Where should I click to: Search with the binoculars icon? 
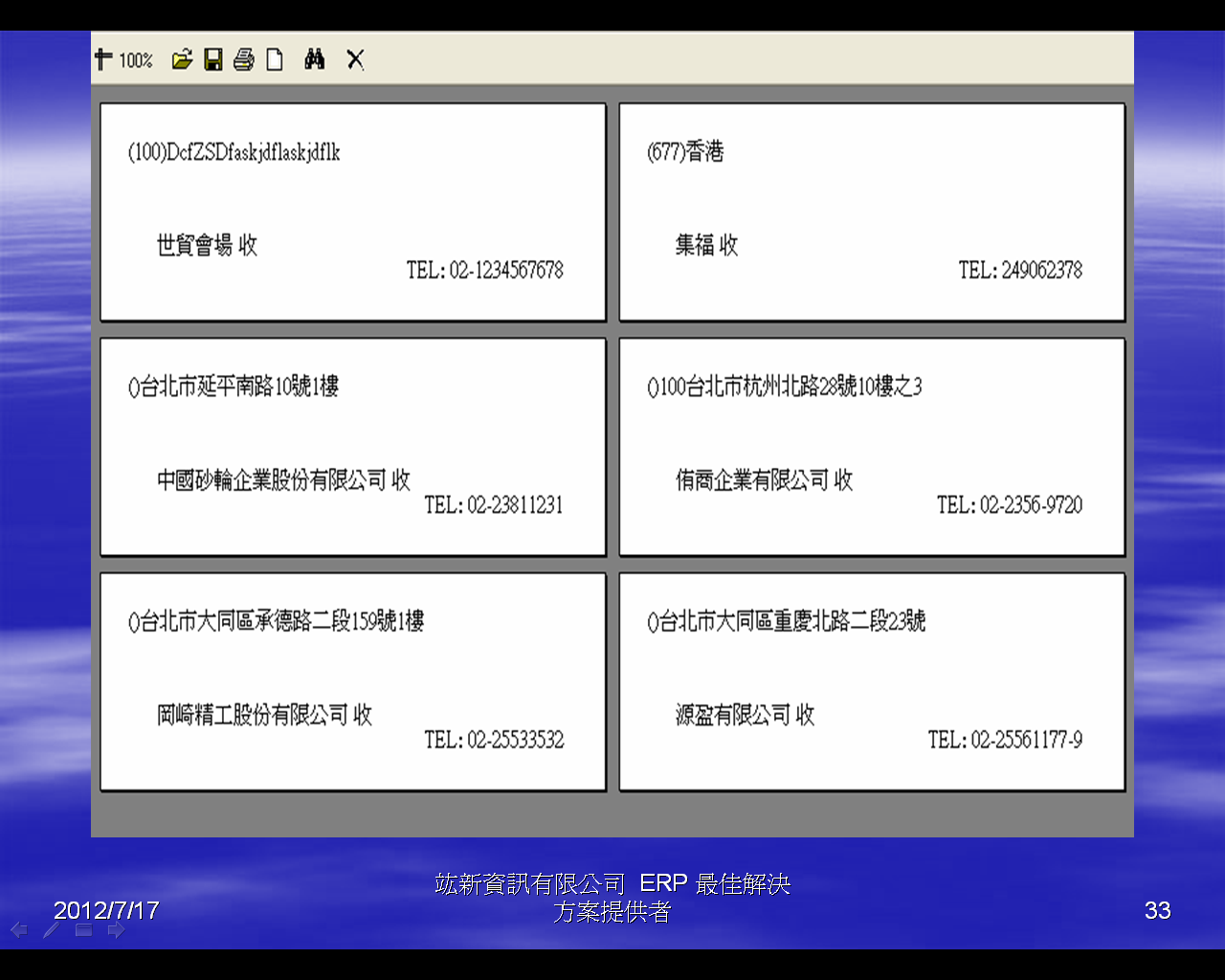(x=314, y=60)
